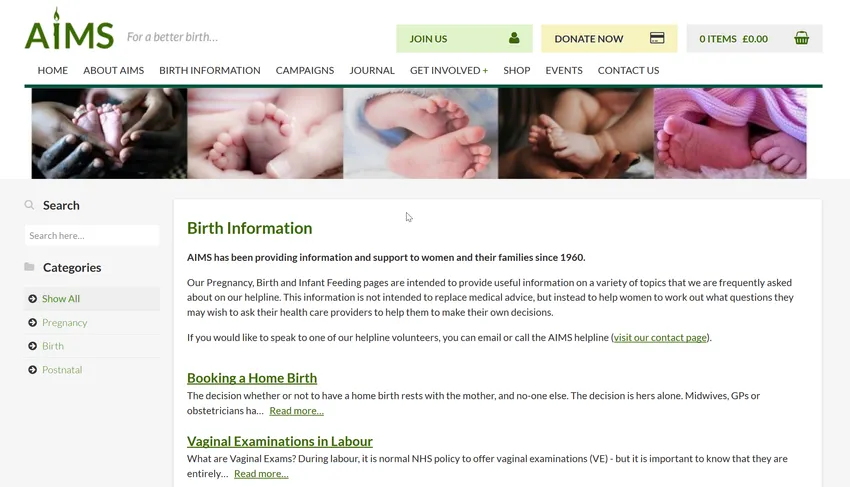The image size is (850, 487).
Task: Focus the Search here input field
Action: coord(92,235)
